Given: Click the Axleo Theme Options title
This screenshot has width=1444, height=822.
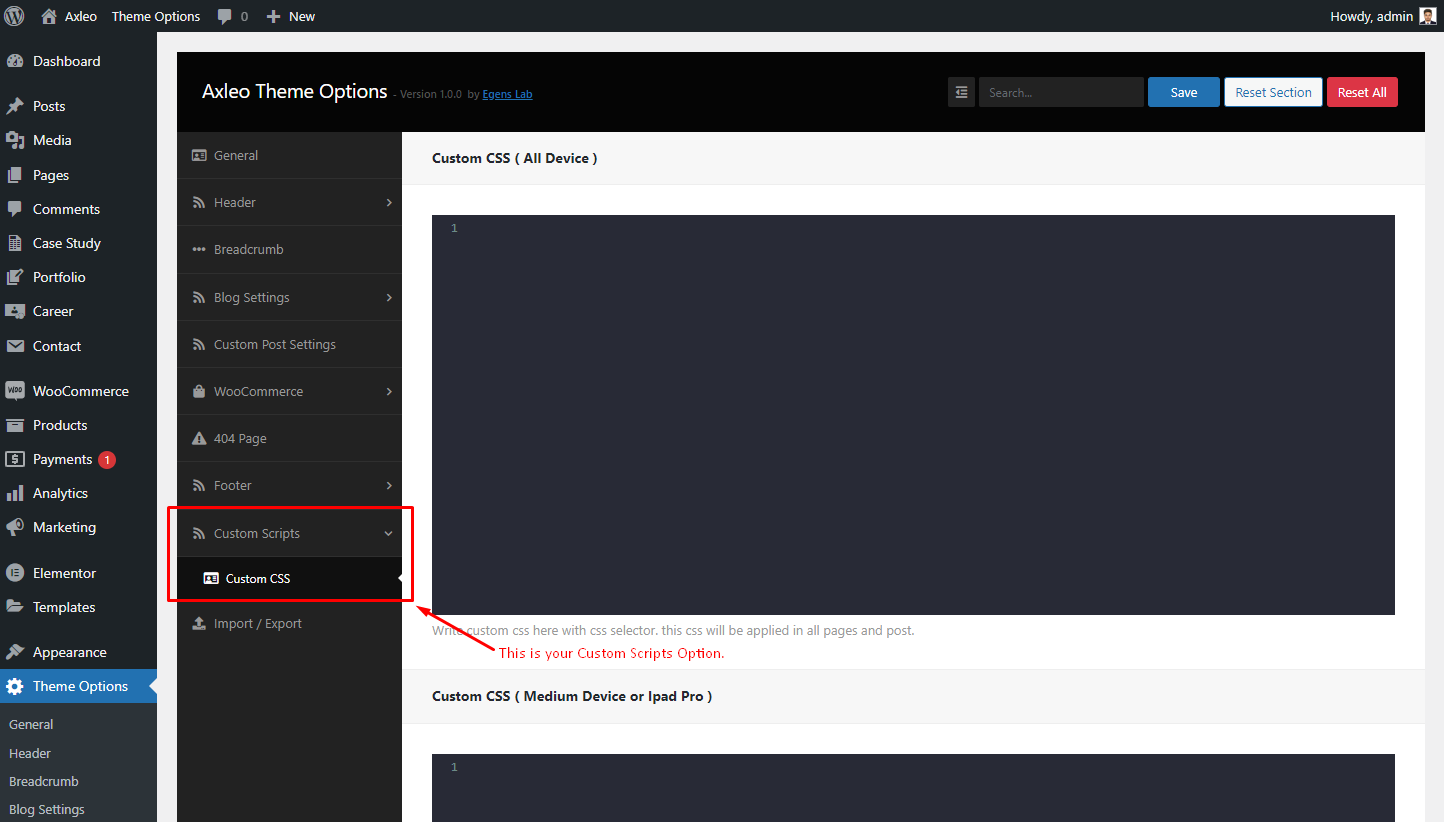Looking at the screenshot, I should tap(295, 91).
